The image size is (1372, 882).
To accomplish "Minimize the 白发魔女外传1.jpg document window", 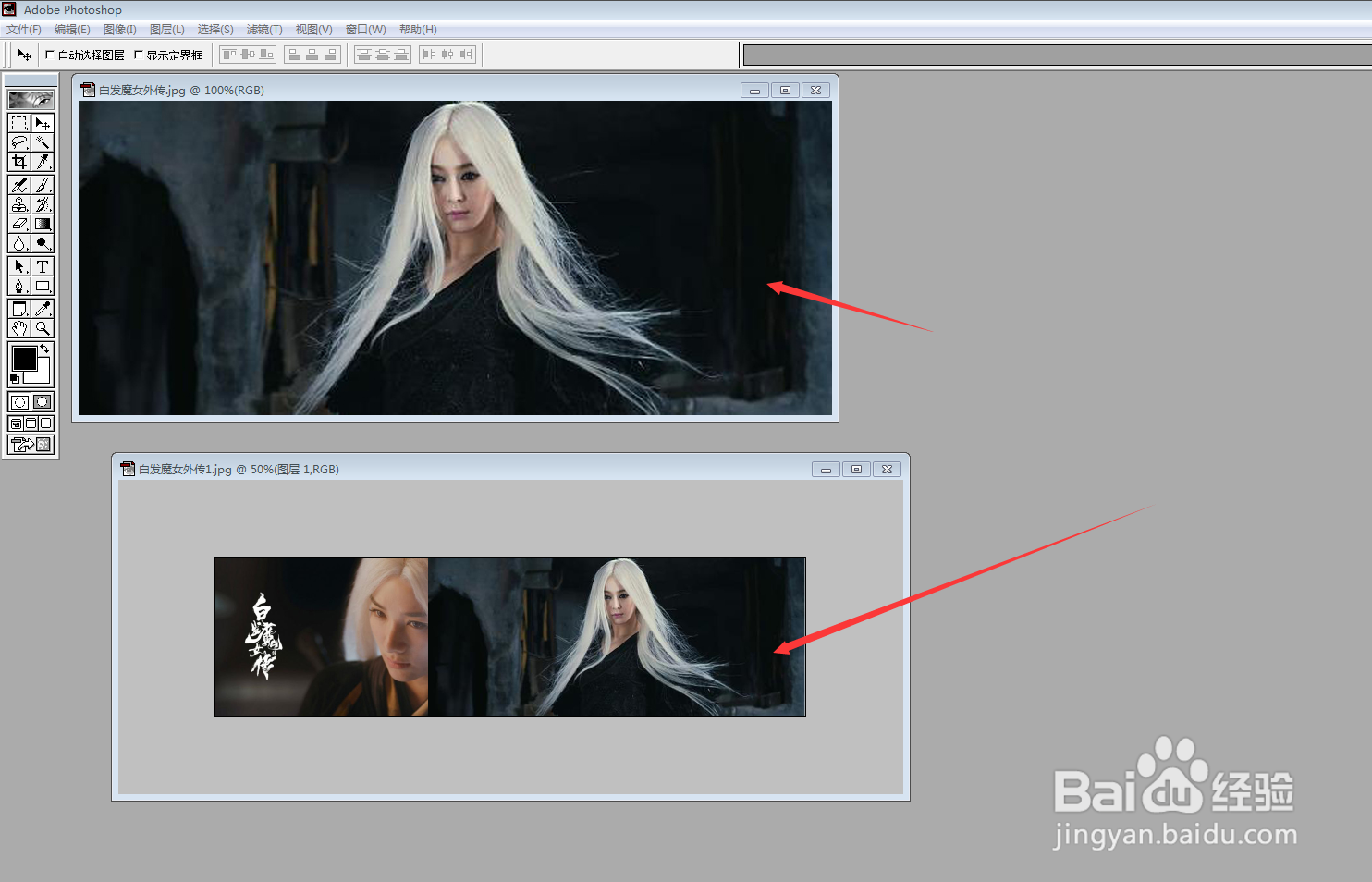I will pyautogui.click(x=826, y=469).
